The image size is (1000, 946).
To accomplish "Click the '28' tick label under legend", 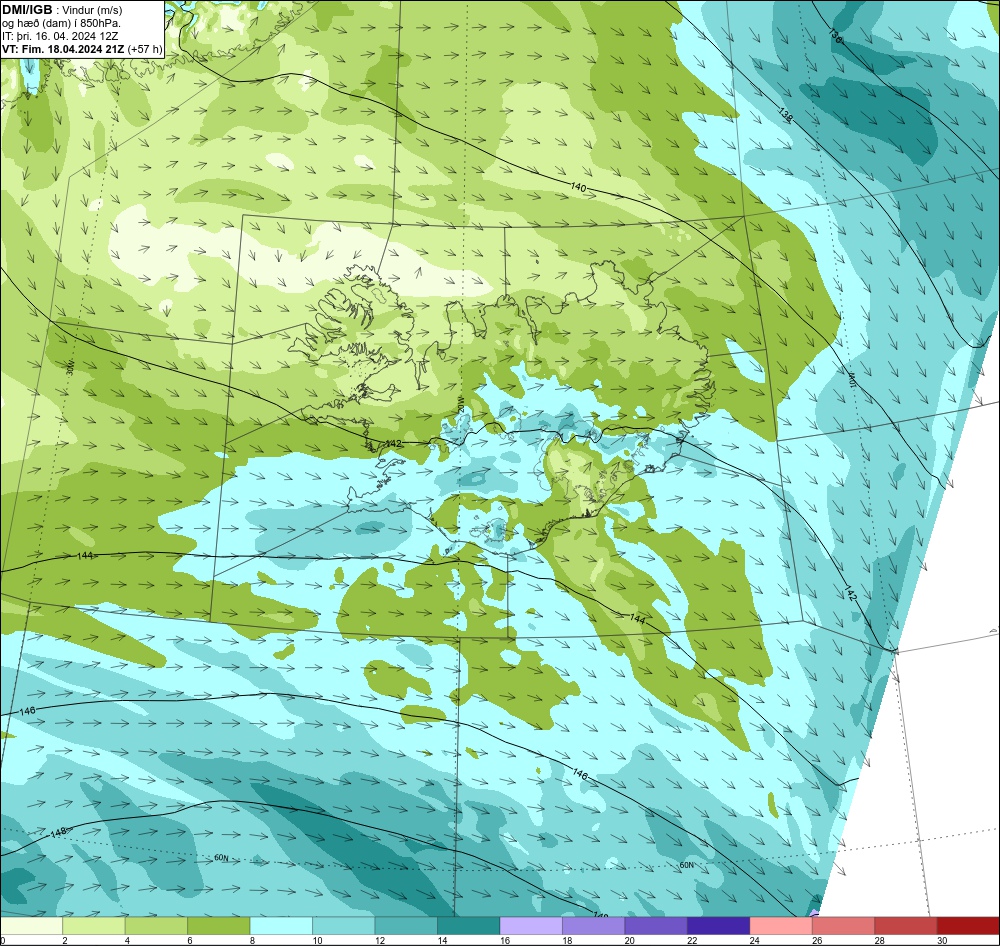I will coord(880,940).
